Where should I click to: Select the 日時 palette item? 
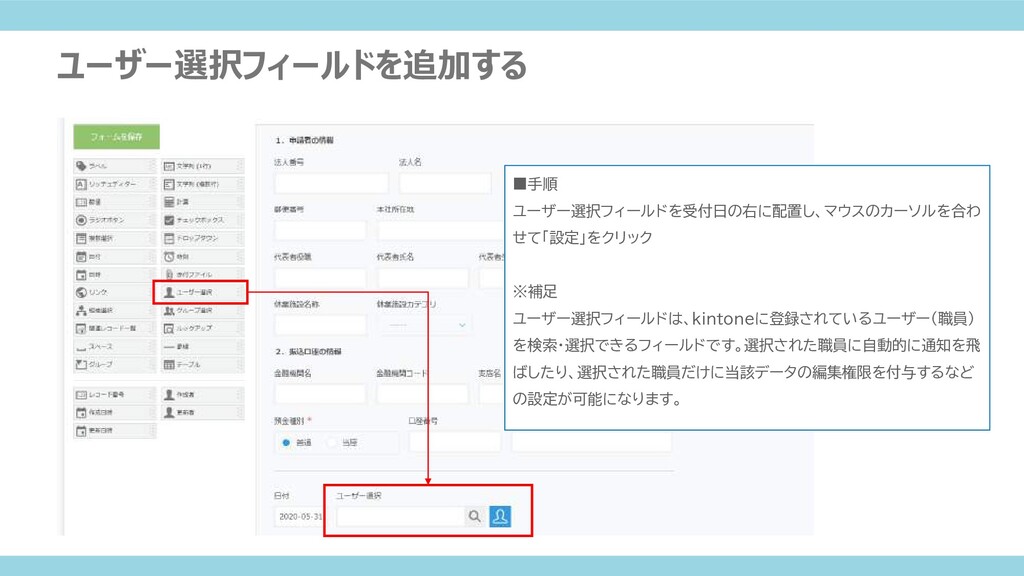tap(115, 274)
